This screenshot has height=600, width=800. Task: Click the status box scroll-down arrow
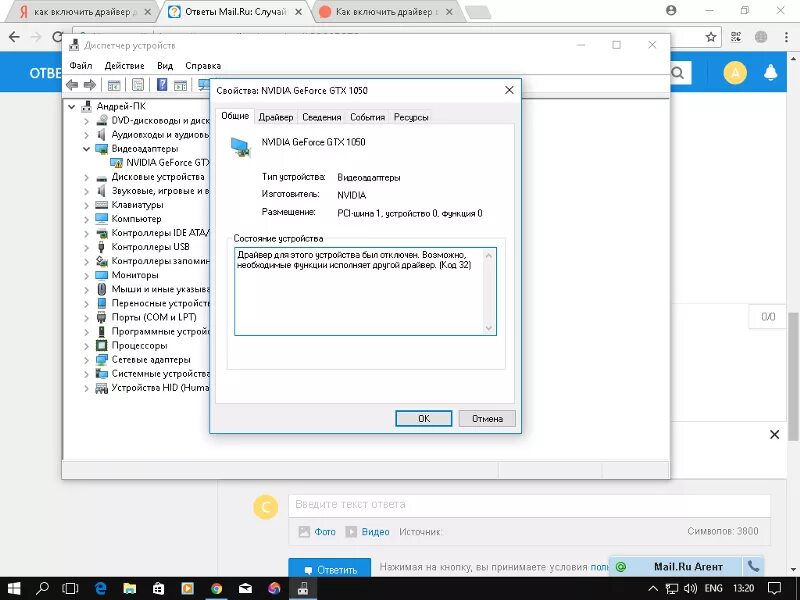(489, 328)
